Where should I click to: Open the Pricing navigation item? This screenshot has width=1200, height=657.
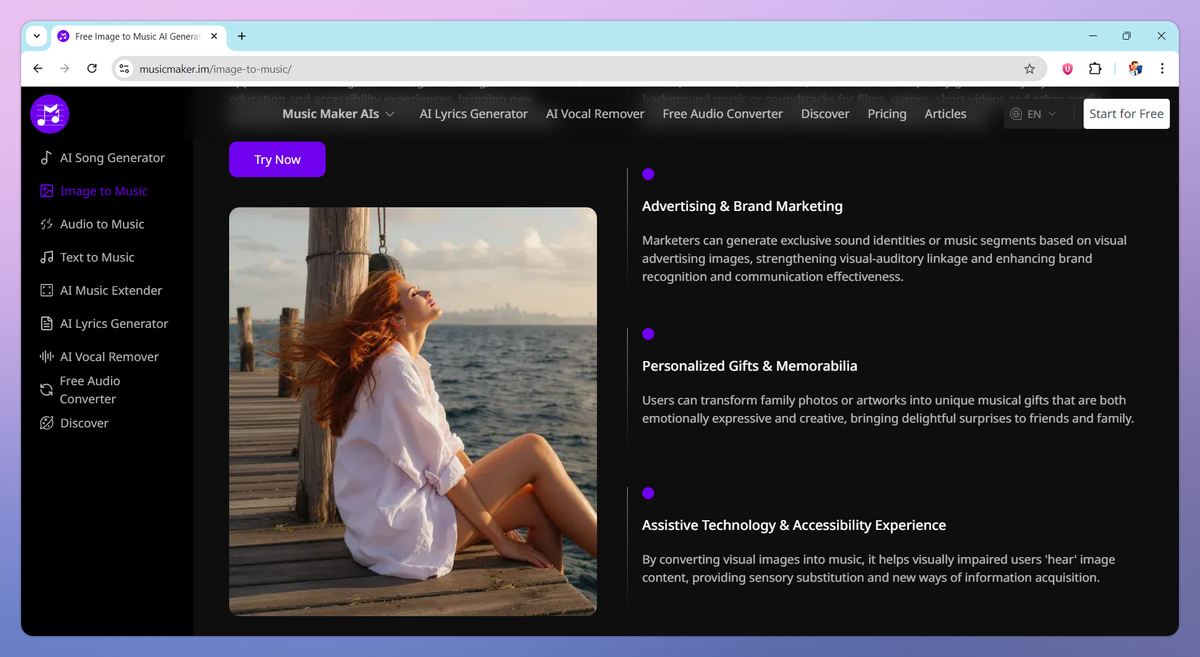point(886,114)
